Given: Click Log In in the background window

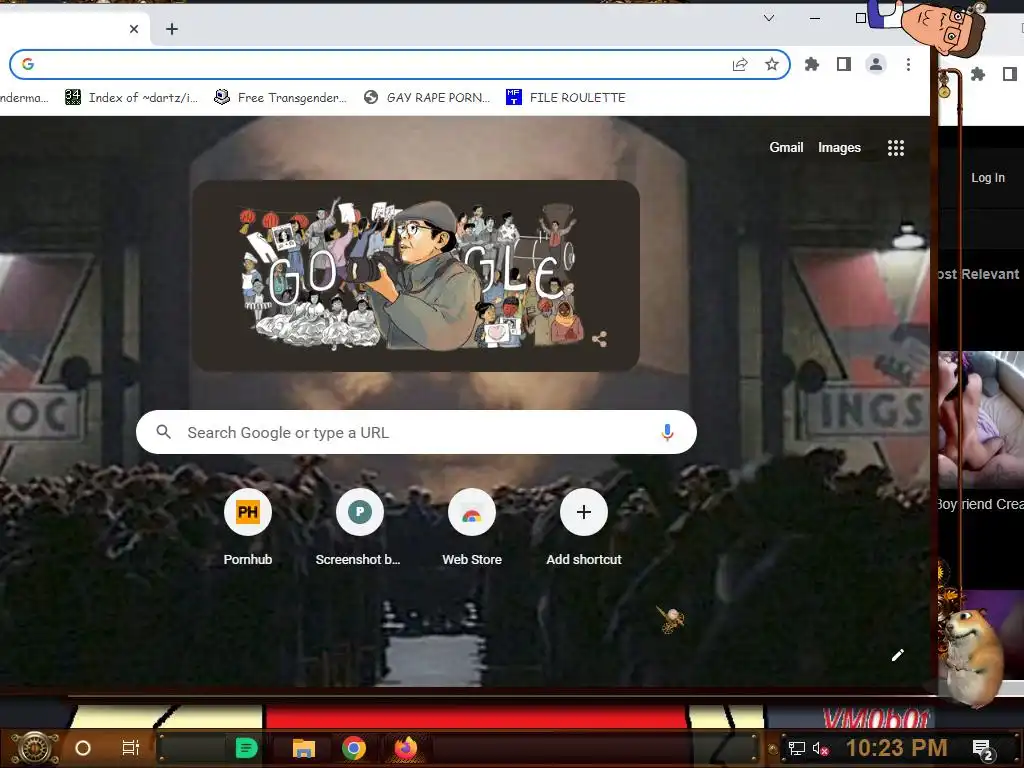Looking at the screenshot, I should click(x=987, y=178).
